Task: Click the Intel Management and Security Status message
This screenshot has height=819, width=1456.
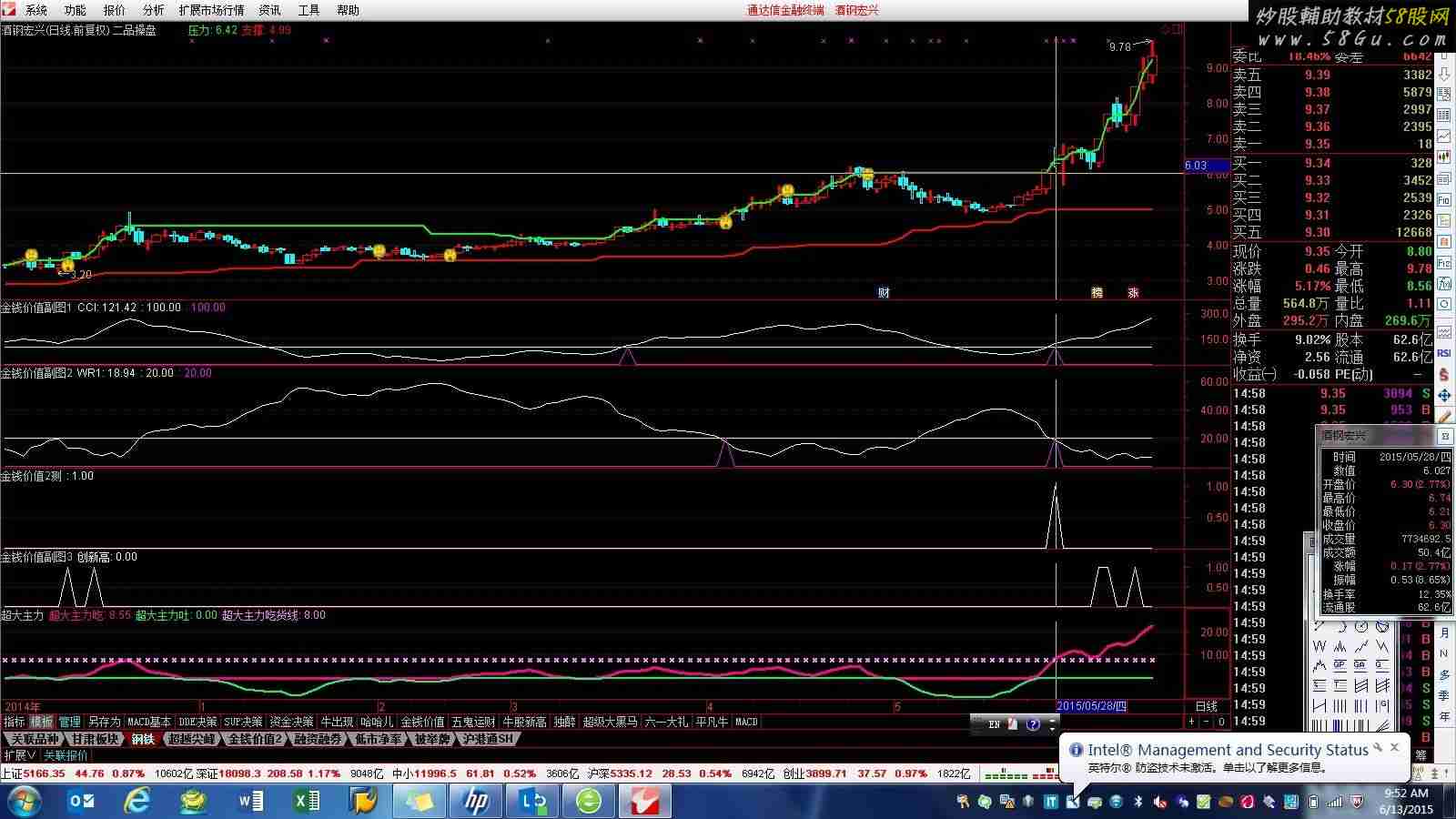Action: point(1228,750)
